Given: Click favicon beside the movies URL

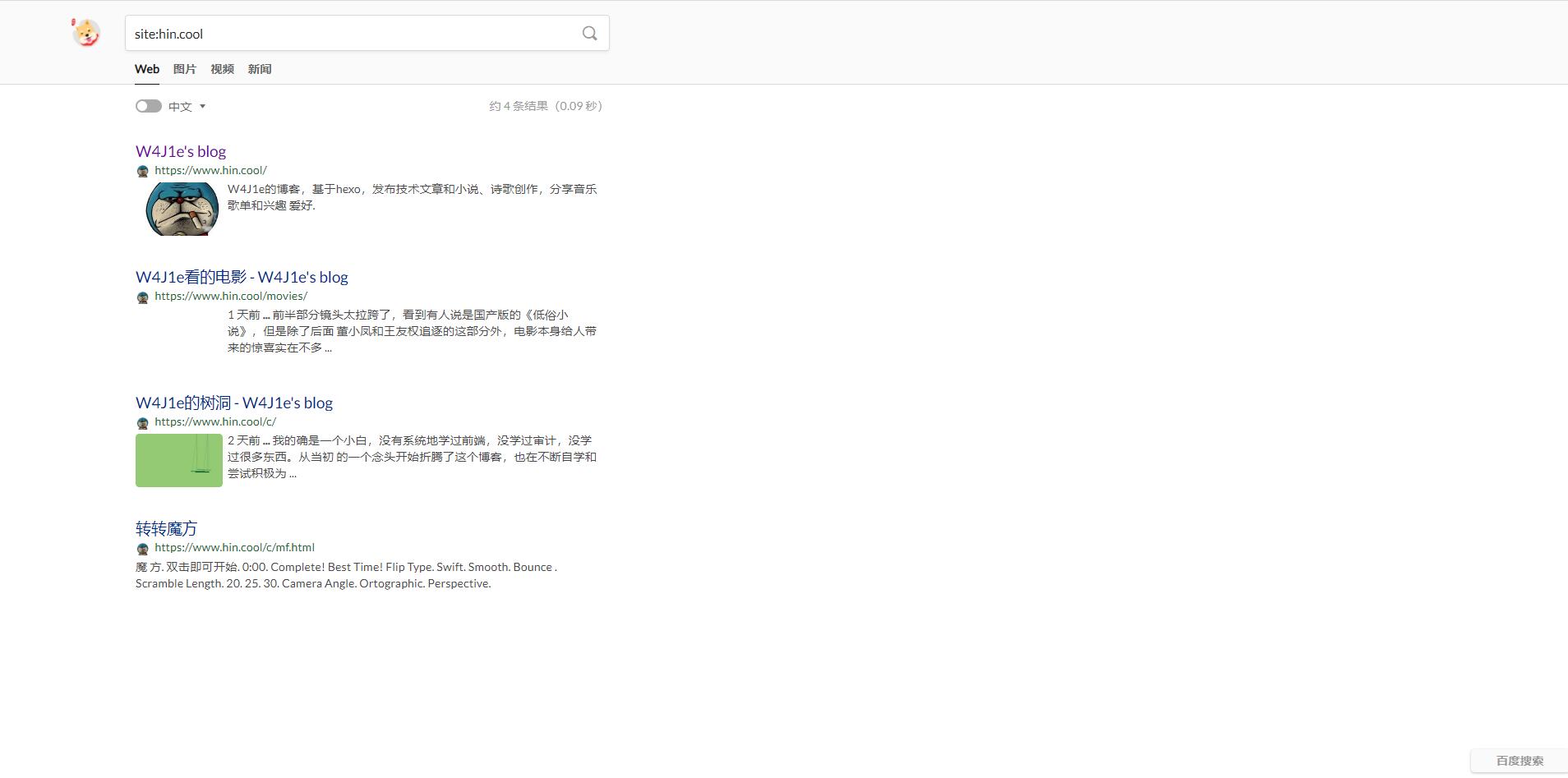Looking at the screenshot, I should [x=143, y=297].
